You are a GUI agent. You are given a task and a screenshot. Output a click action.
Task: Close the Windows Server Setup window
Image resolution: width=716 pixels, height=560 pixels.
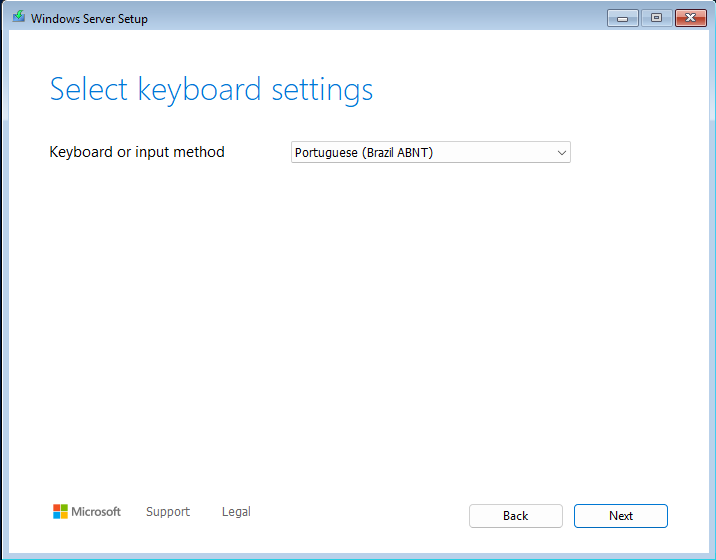pos(690,18)
